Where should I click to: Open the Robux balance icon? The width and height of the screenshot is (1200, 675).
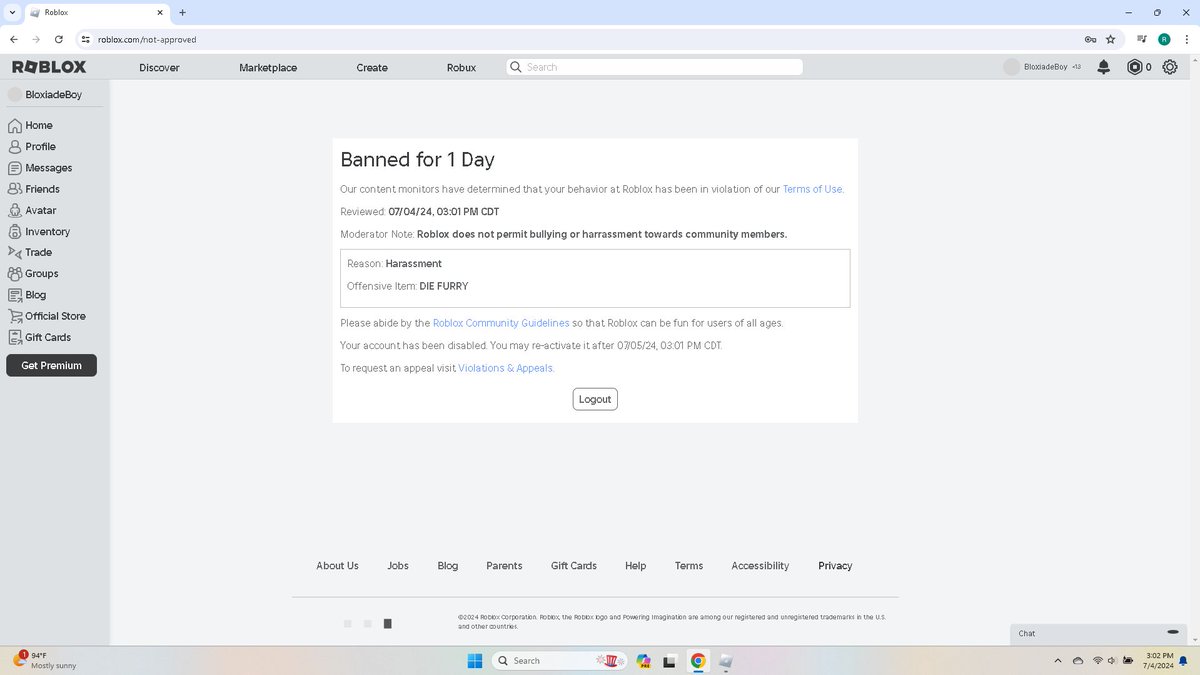click(1134, 67)
